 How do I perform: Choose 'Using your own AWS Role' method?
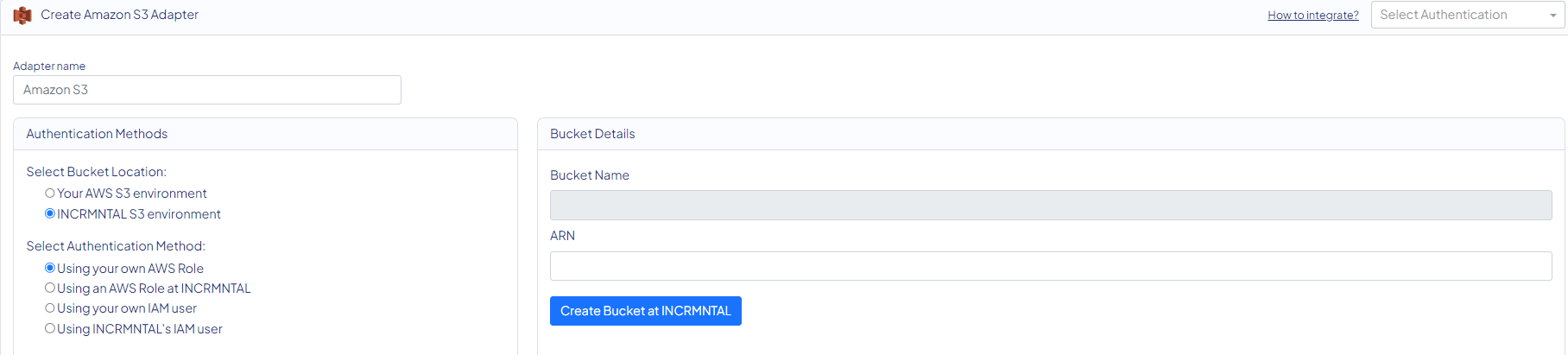(x=50, y=269)
